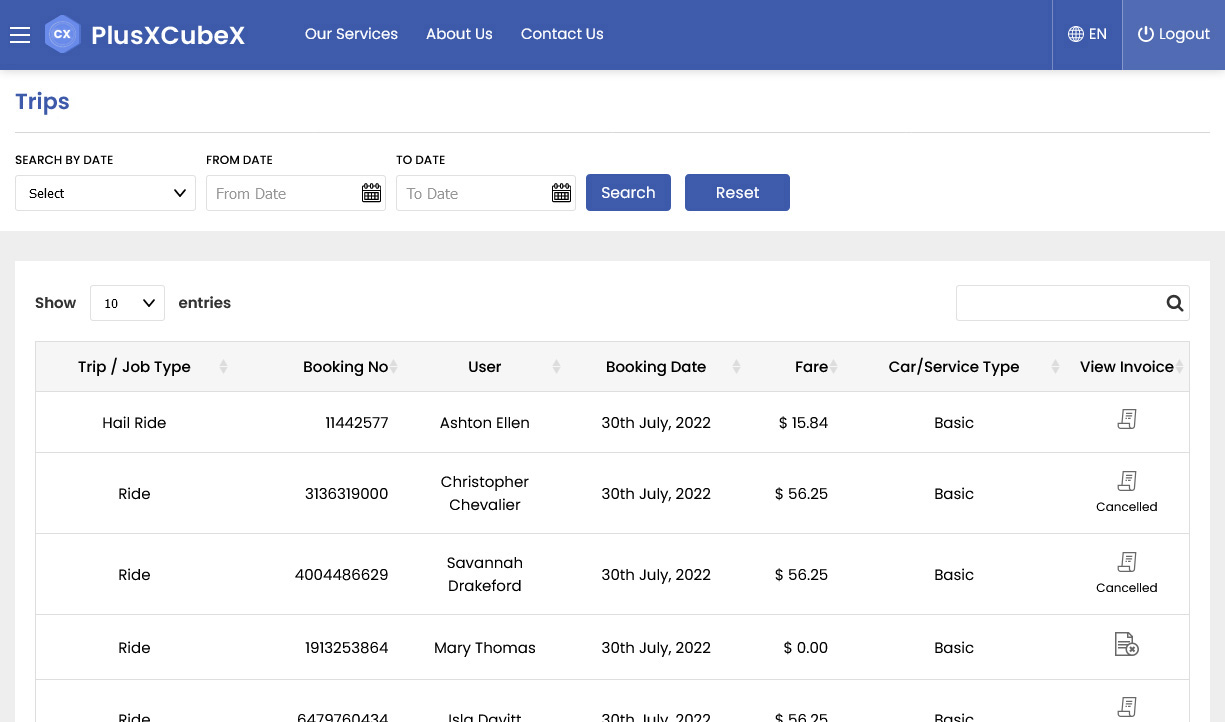Select booking number 4004486629

tap(342, 575)
